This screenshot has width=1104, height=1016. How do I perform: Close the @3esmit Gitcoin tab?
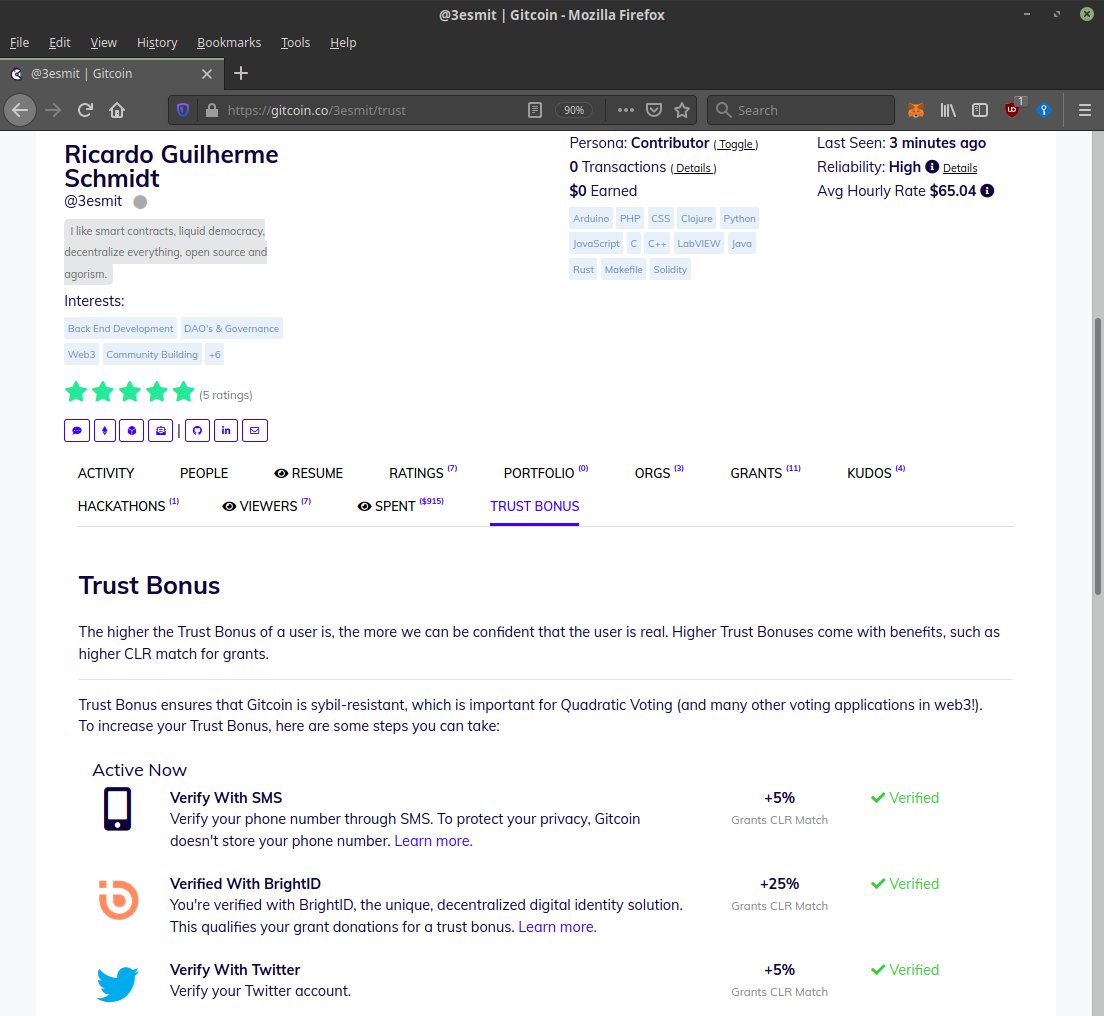[x=207, y=73]
